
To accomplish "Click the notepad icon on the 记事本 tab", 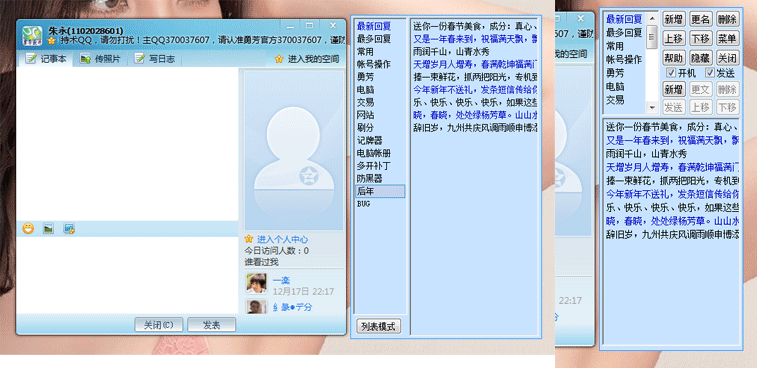I will tap(31, 59).
